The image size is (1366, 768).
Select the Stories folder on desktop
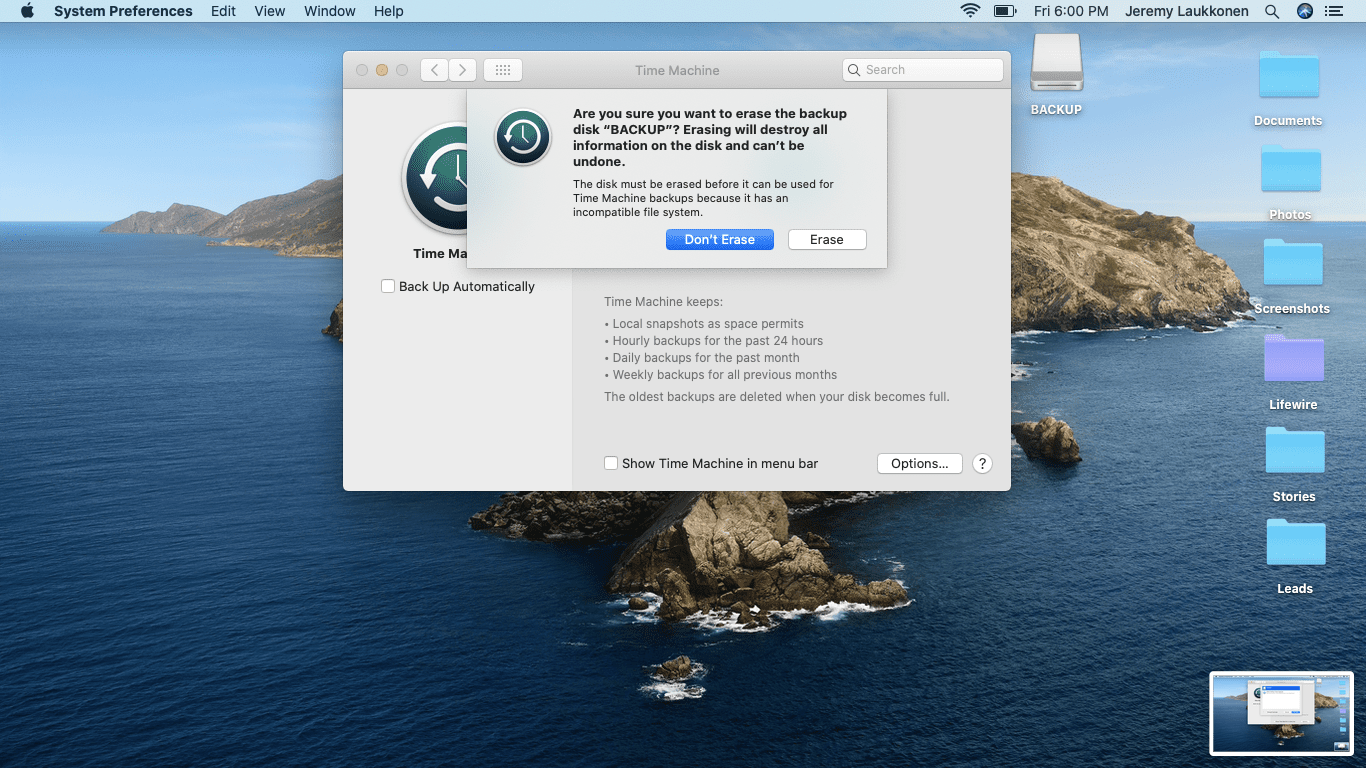1294,464
